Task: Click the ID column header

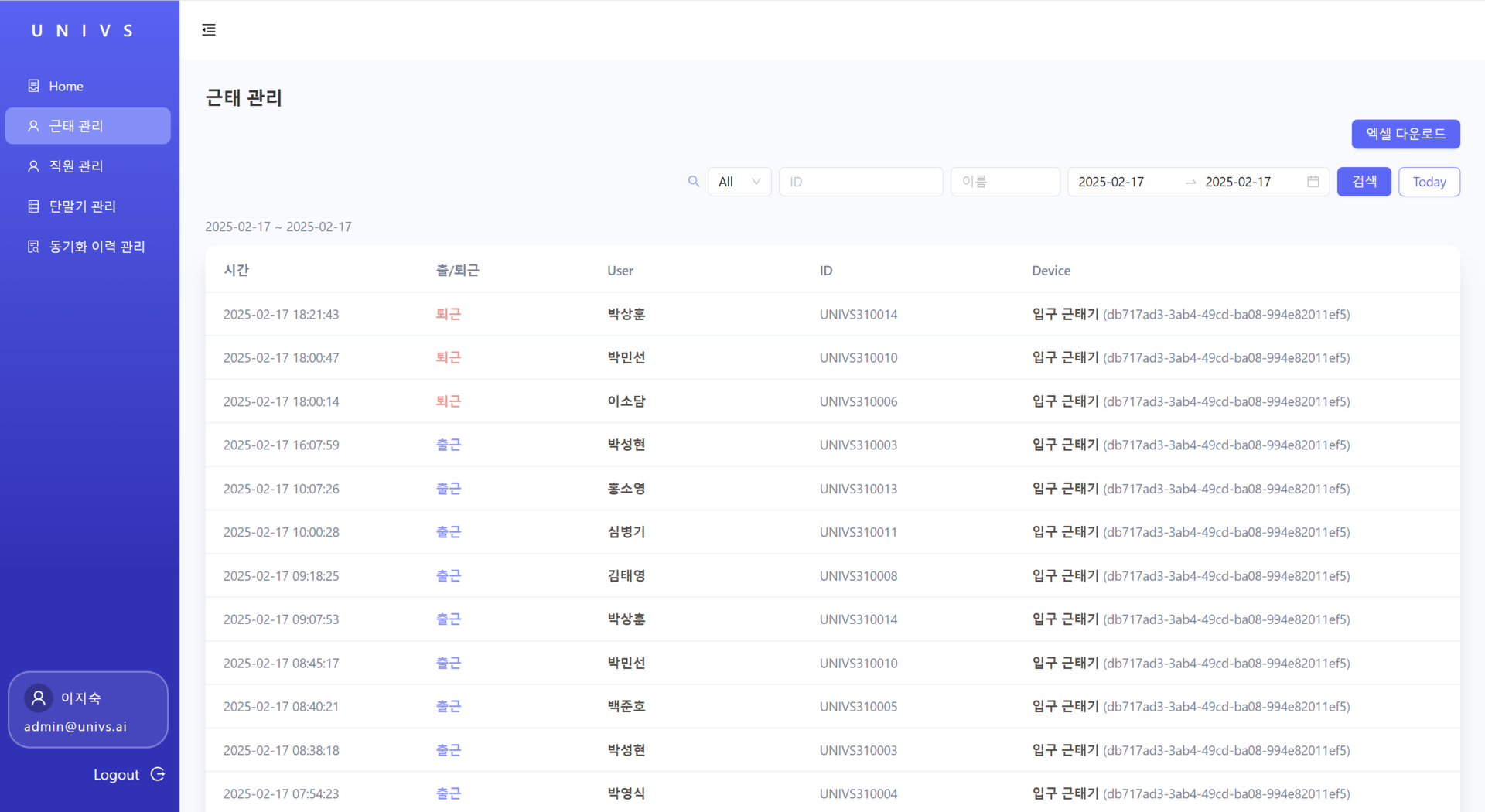Action: 826,271
